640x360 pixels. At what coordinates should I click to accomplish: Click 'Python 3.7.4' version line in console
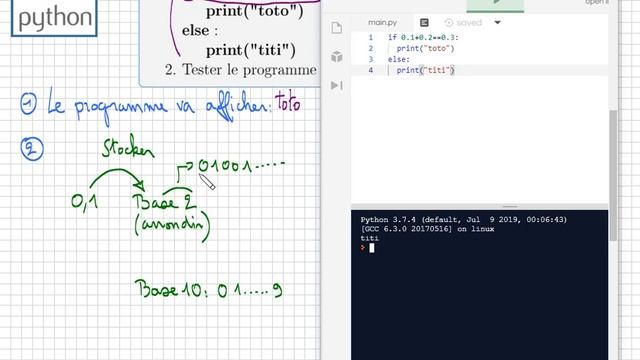coord(464,220)
